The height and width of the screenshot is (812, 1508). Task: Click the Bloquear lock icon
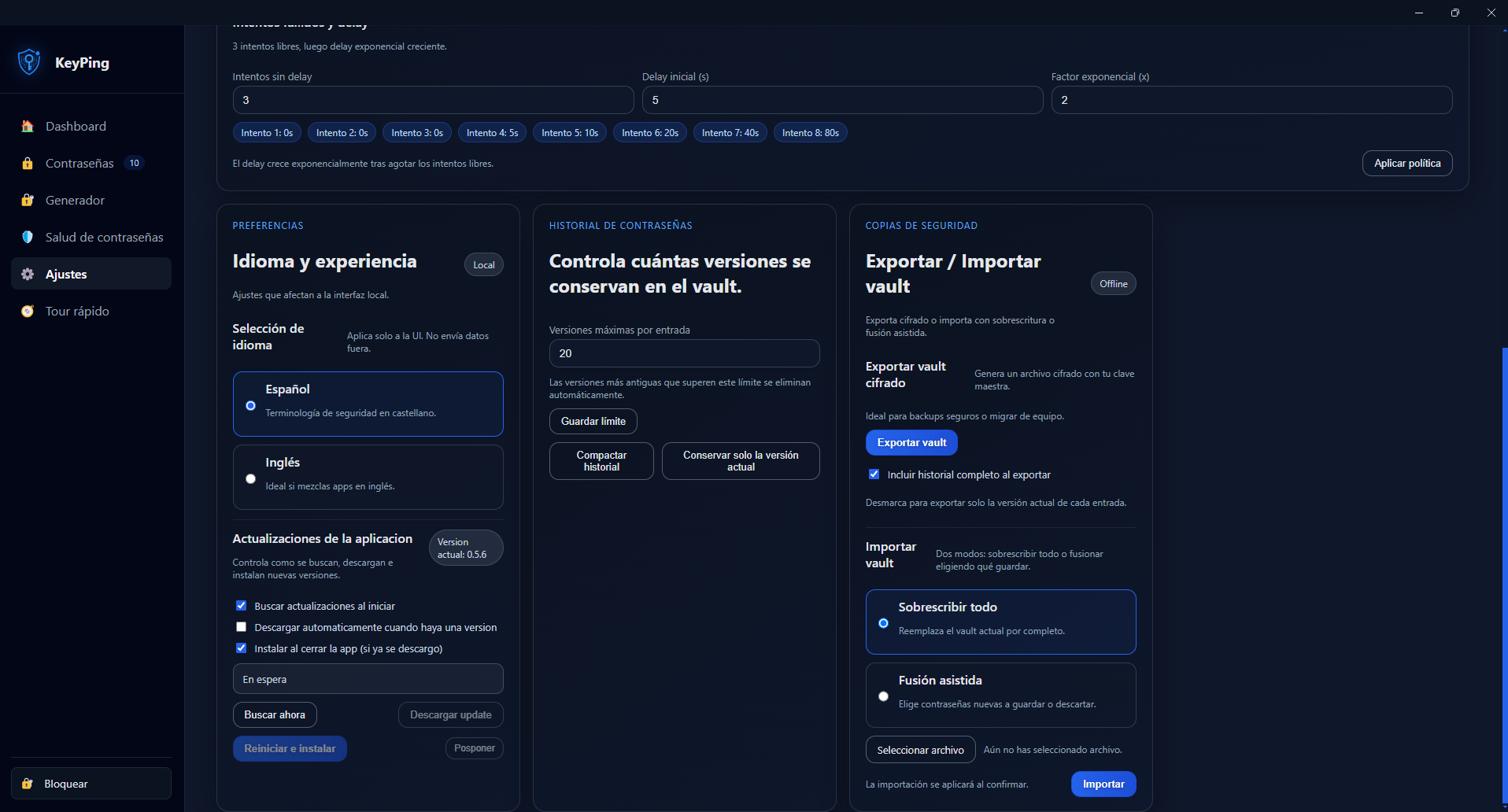pyautogui.click(x=28, y=783)
